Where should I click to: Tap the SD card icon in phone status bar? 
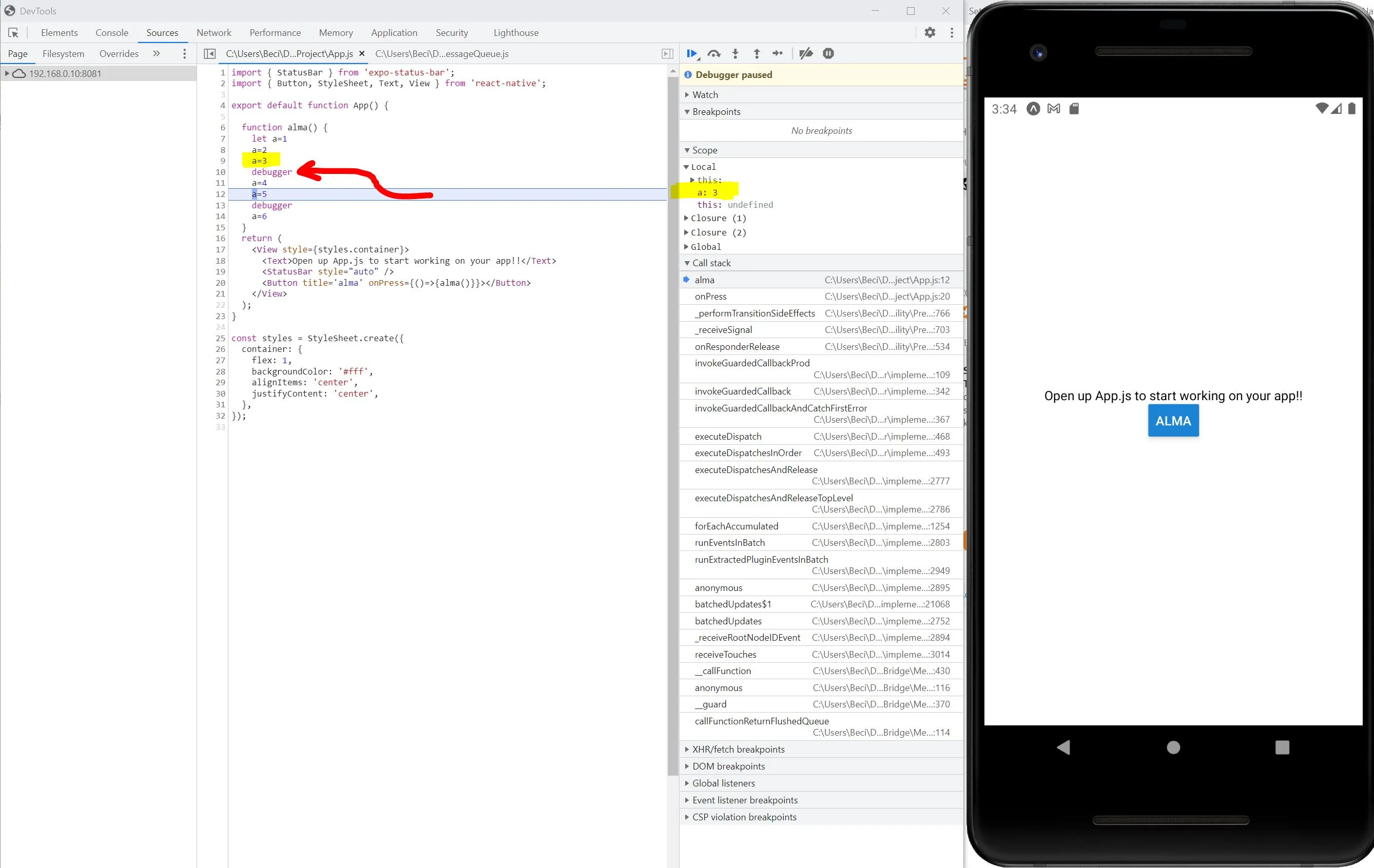[1074, 108]
